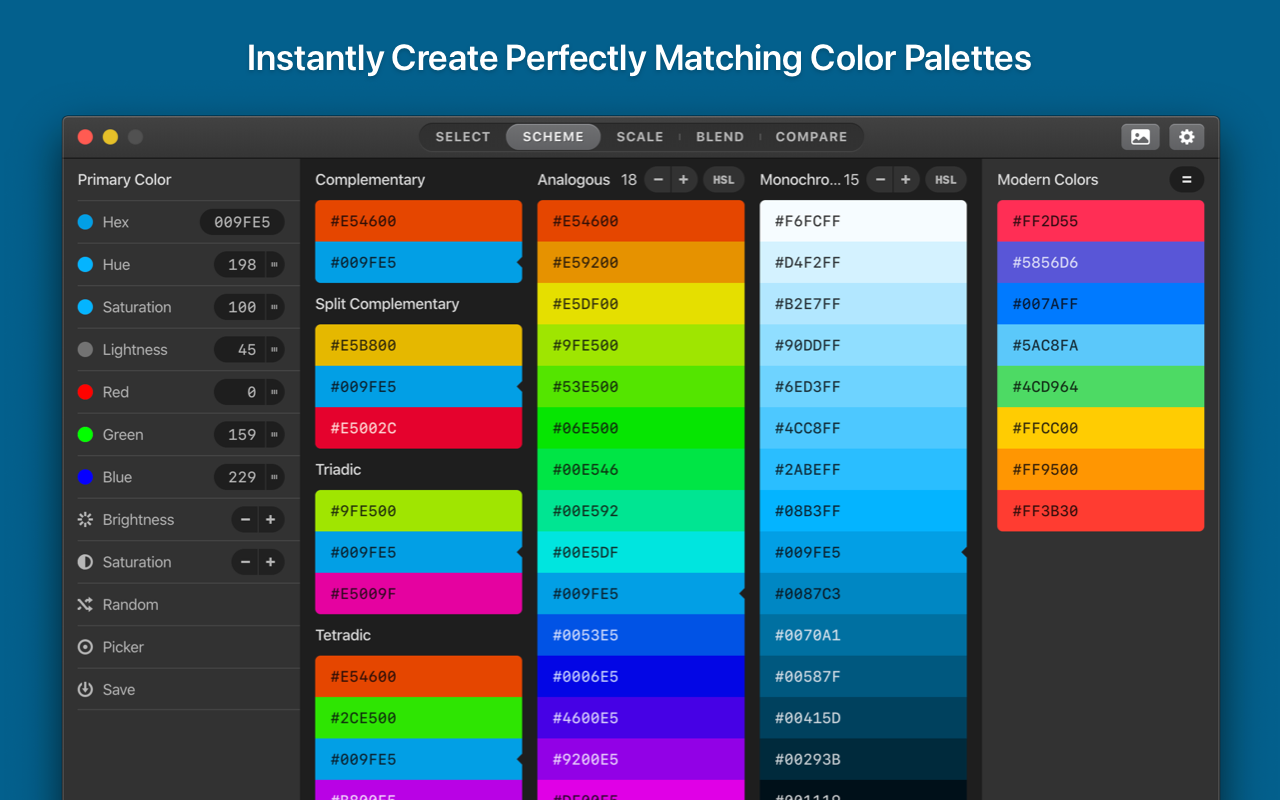Click the Save power icon
Screen dimensions: 1280x800
point(85,690)
